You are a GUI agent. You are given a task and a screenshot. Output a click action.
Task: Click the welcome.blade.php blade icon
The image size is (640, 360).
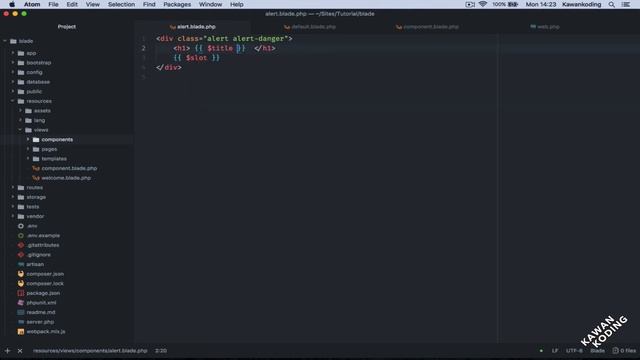point(36,178)
